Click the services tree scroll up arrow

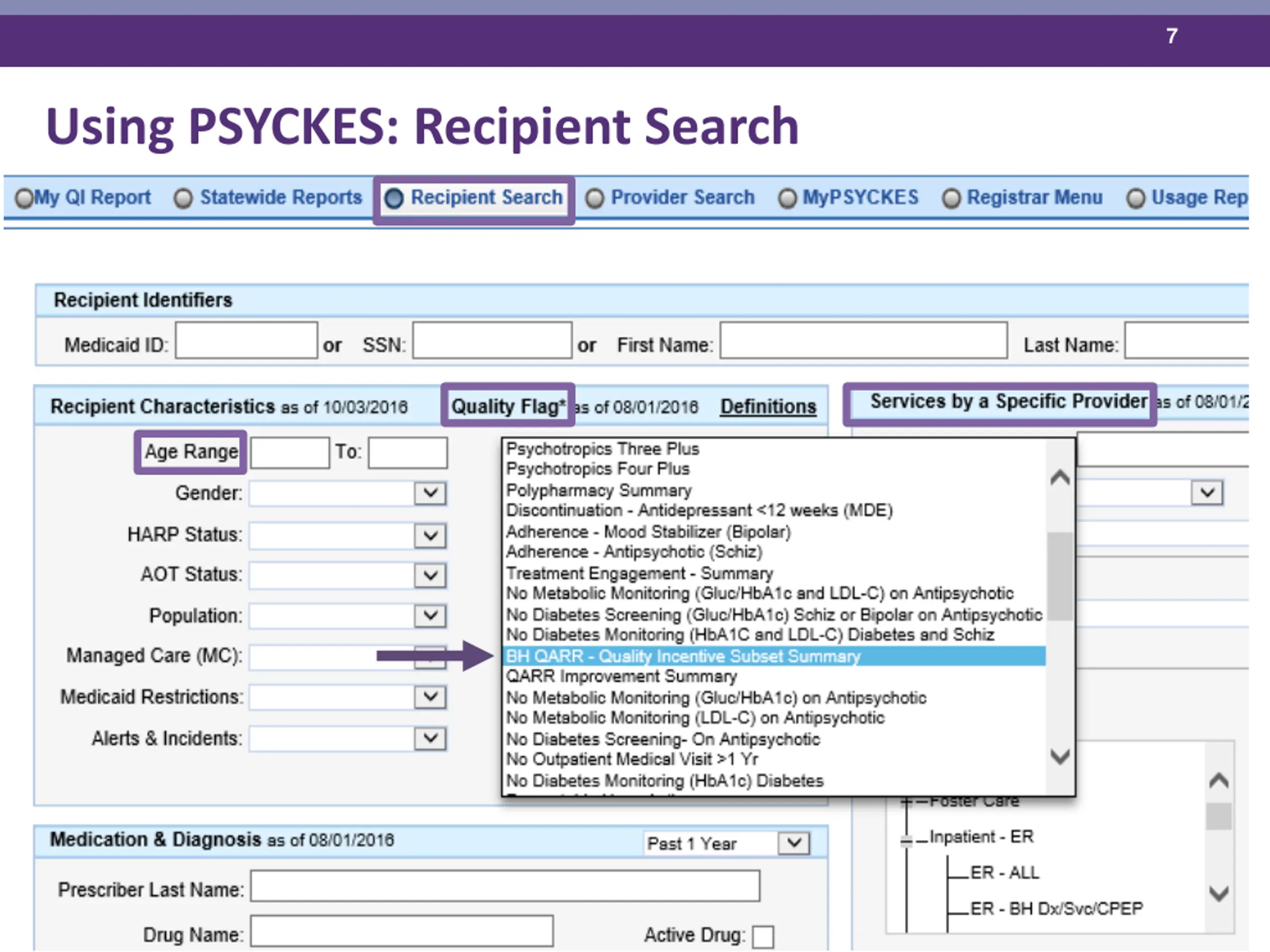1218,780
